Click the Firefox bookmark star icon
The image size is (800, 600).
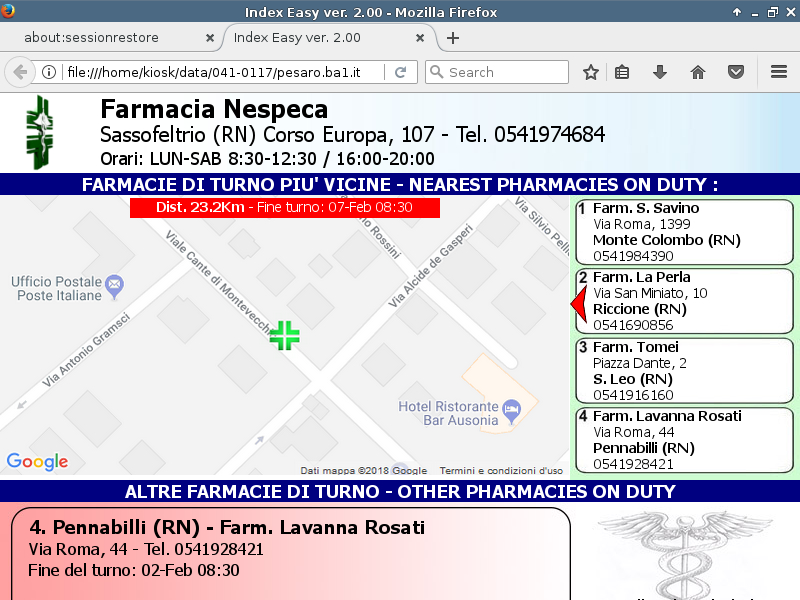coord(591,72)
